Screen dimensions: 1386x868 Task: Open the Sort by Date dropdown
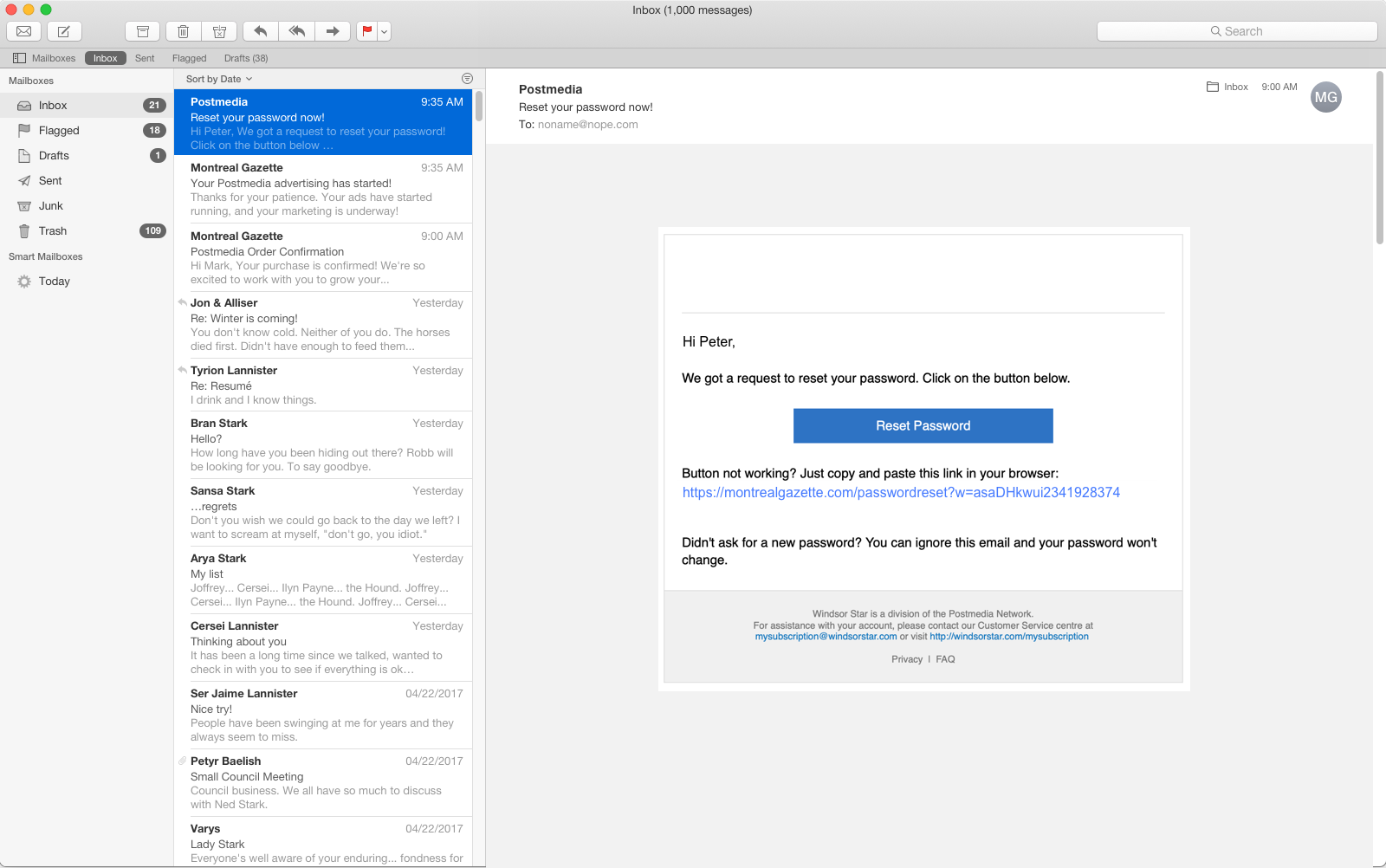click(x=219, y=79)
